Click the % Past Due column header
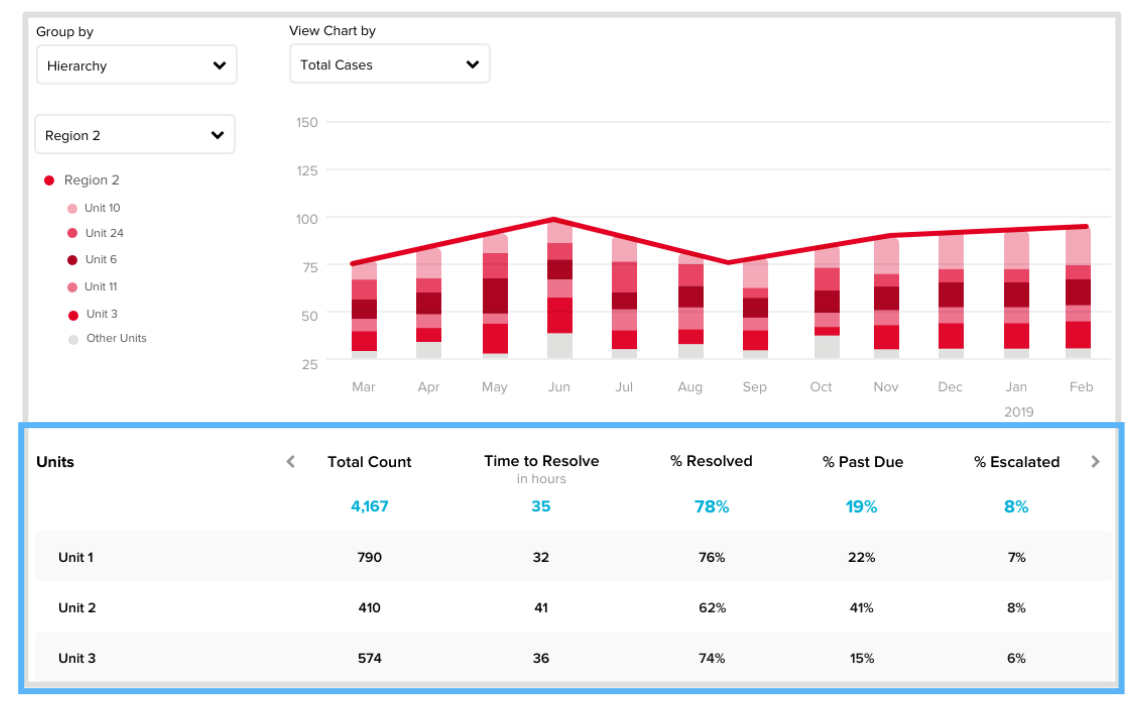Screen dimensions: 1138x706 point(862,462)
